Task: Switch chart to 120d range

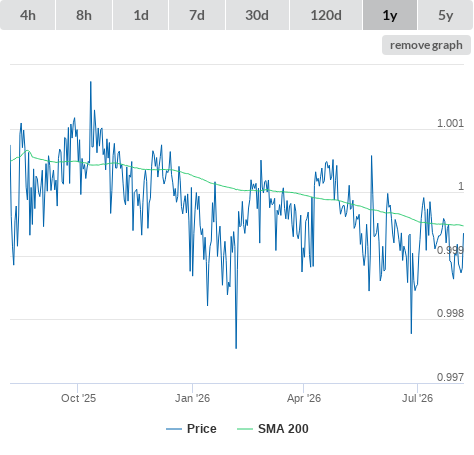Action: click(x=326, y=15)
